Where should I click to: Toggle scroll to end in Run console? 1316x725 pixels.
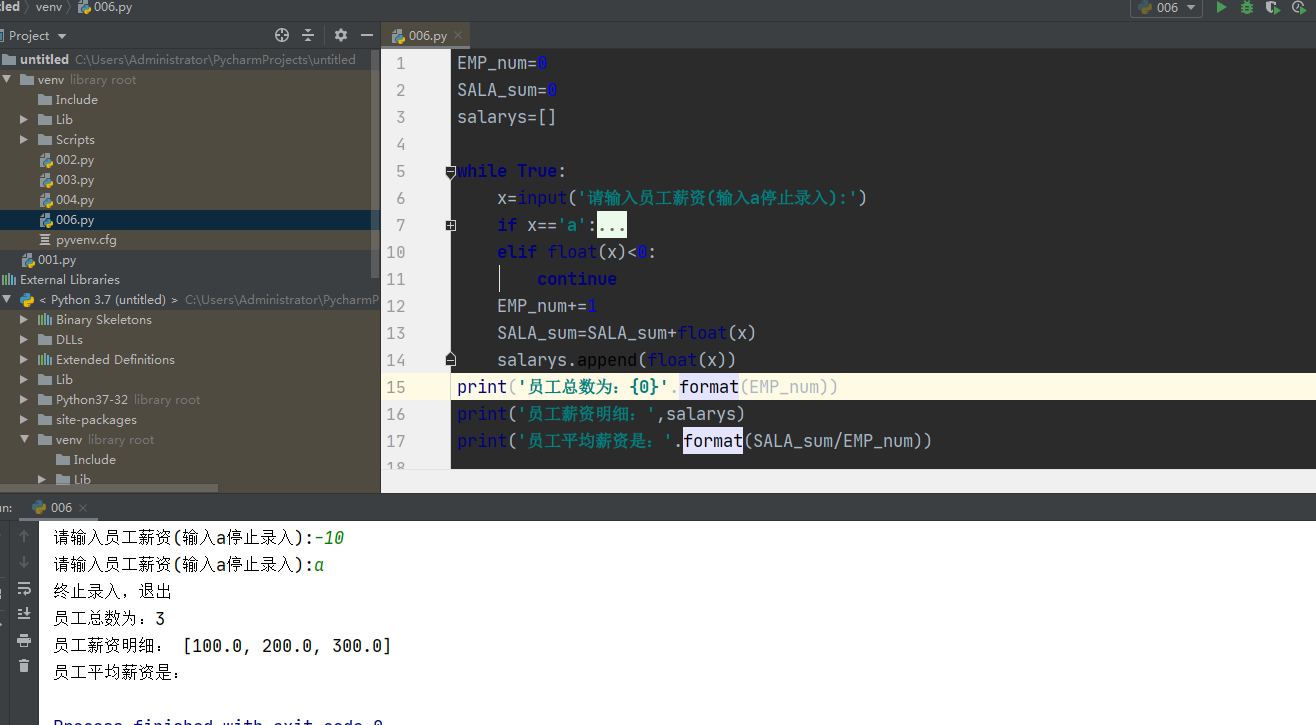click(x=24, y=615)
